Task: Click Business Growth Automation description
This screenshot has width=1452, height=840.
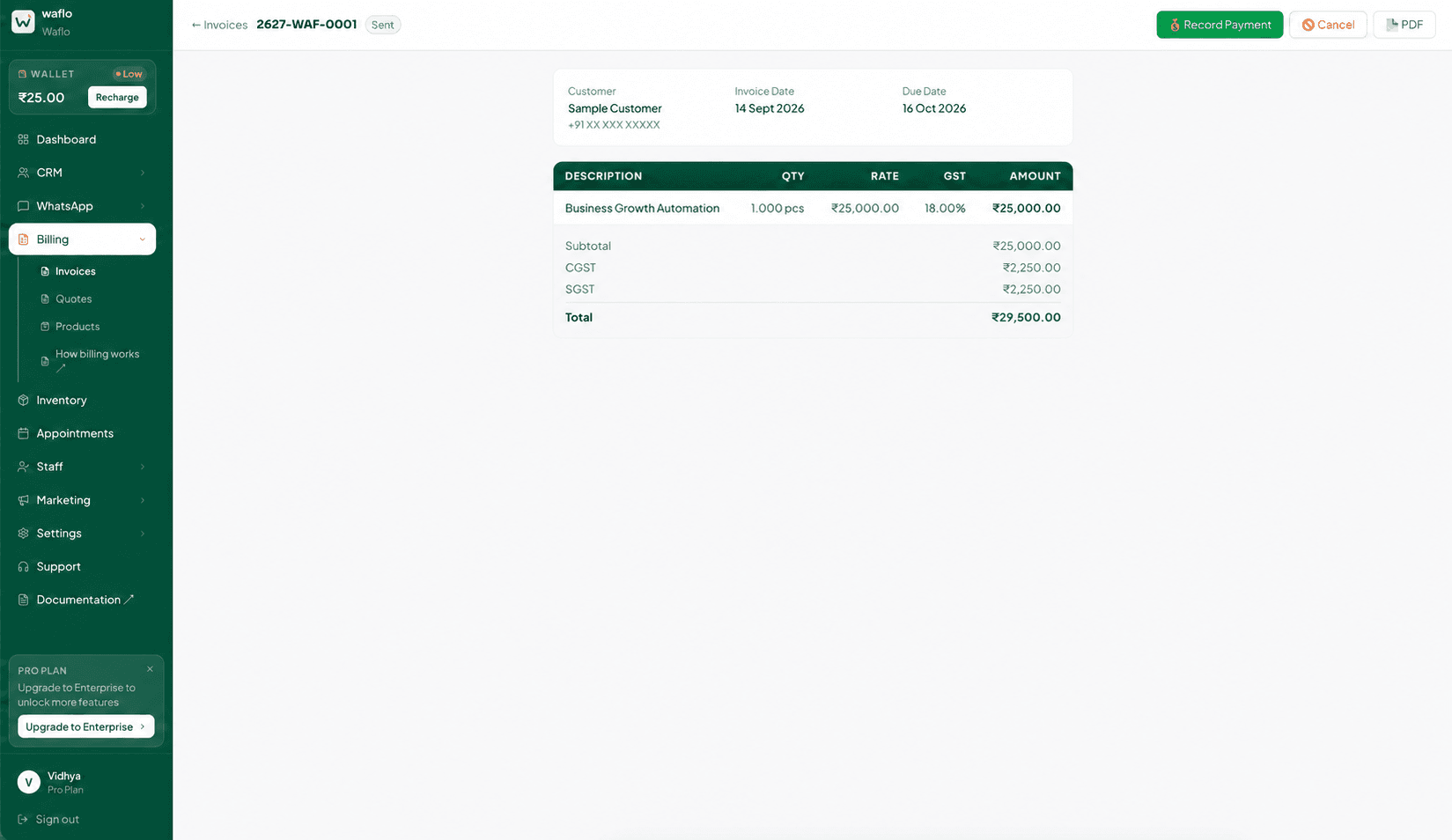Action: coord(642,209)
